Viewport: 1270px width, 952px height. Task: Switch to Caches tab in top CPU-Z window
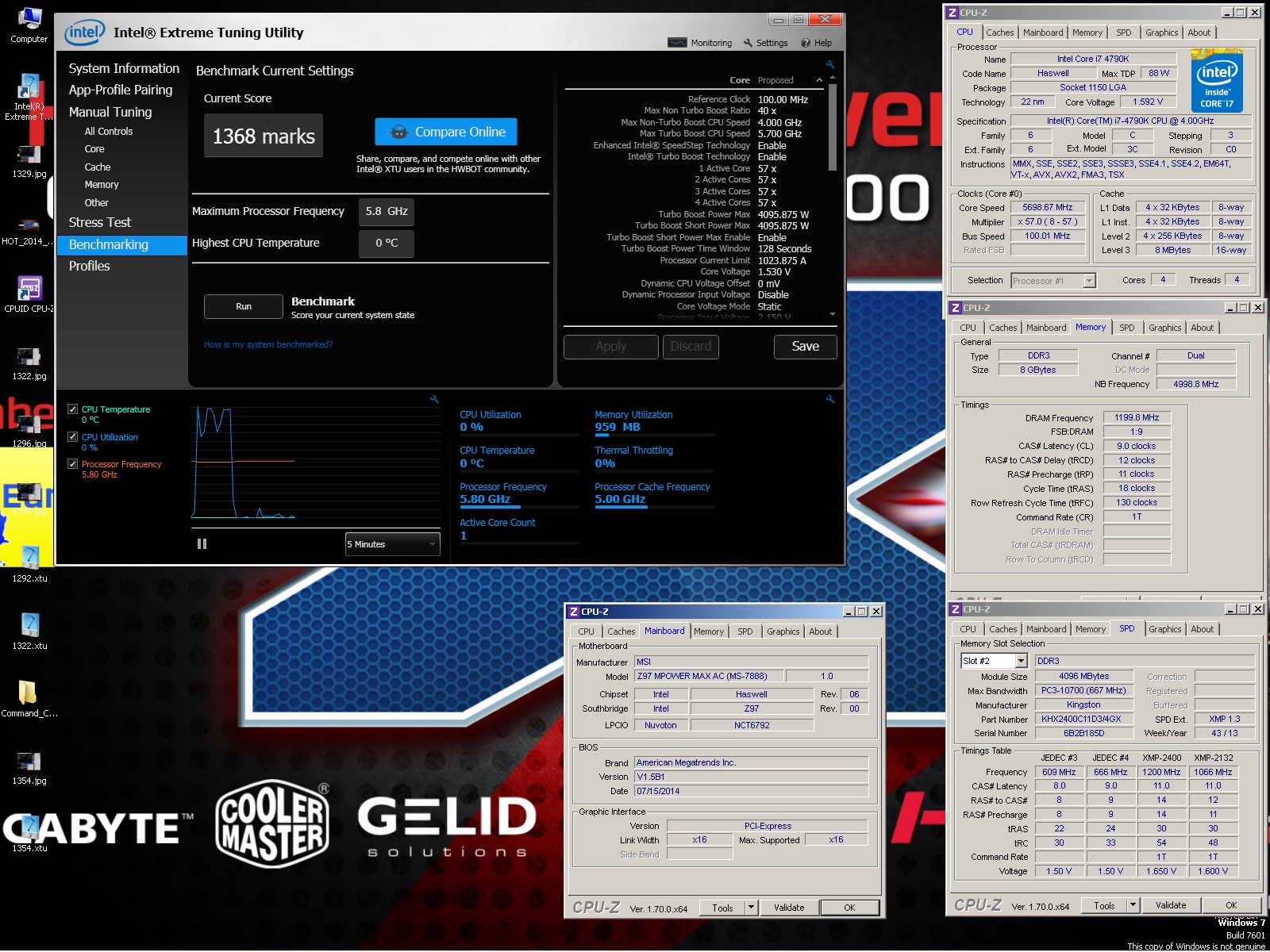tap(999, 33)
